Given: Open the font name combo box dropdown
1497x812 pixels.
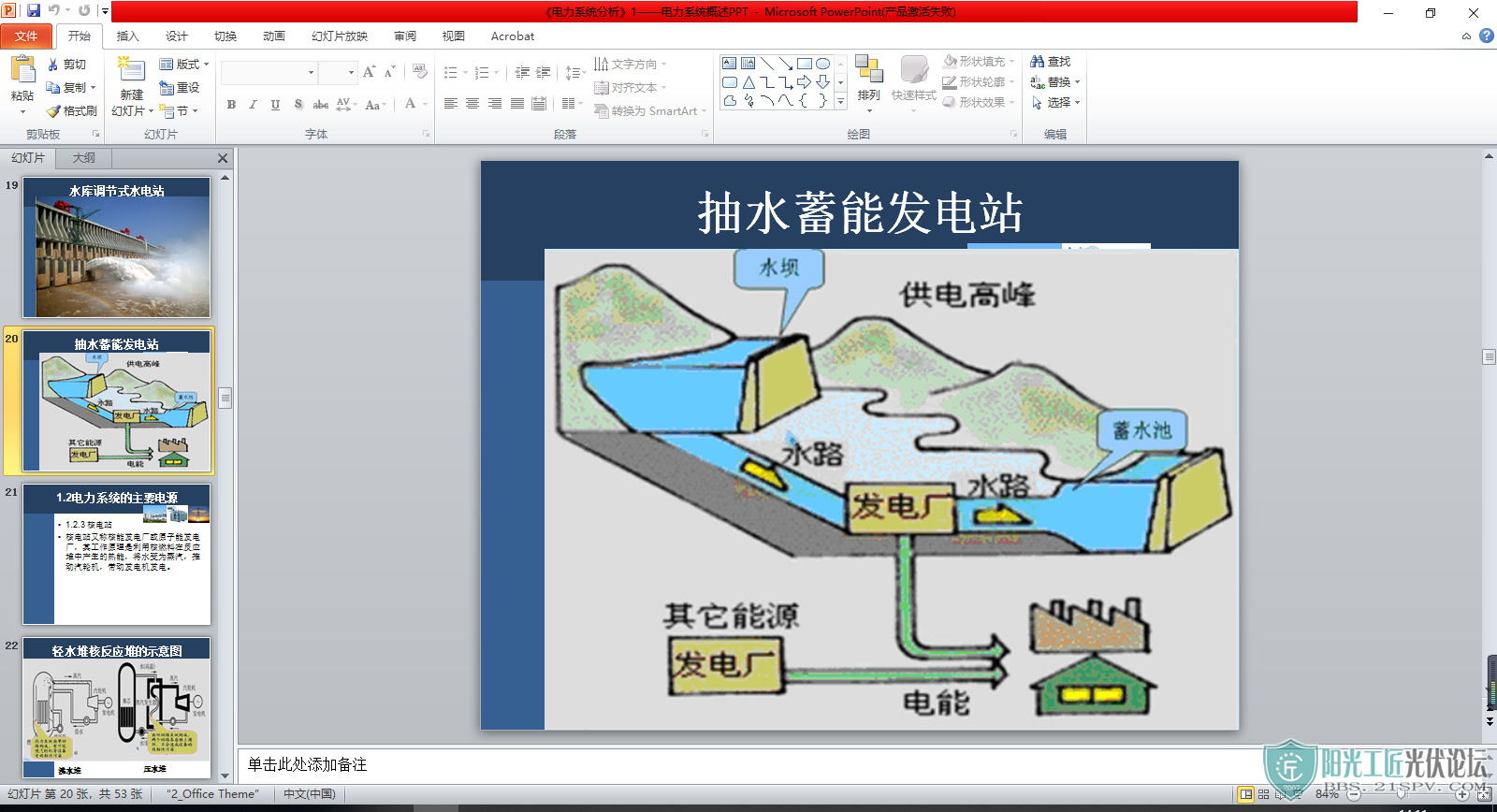Looking at the screenshot, I should pyautogui.click(x=311, y=72).
